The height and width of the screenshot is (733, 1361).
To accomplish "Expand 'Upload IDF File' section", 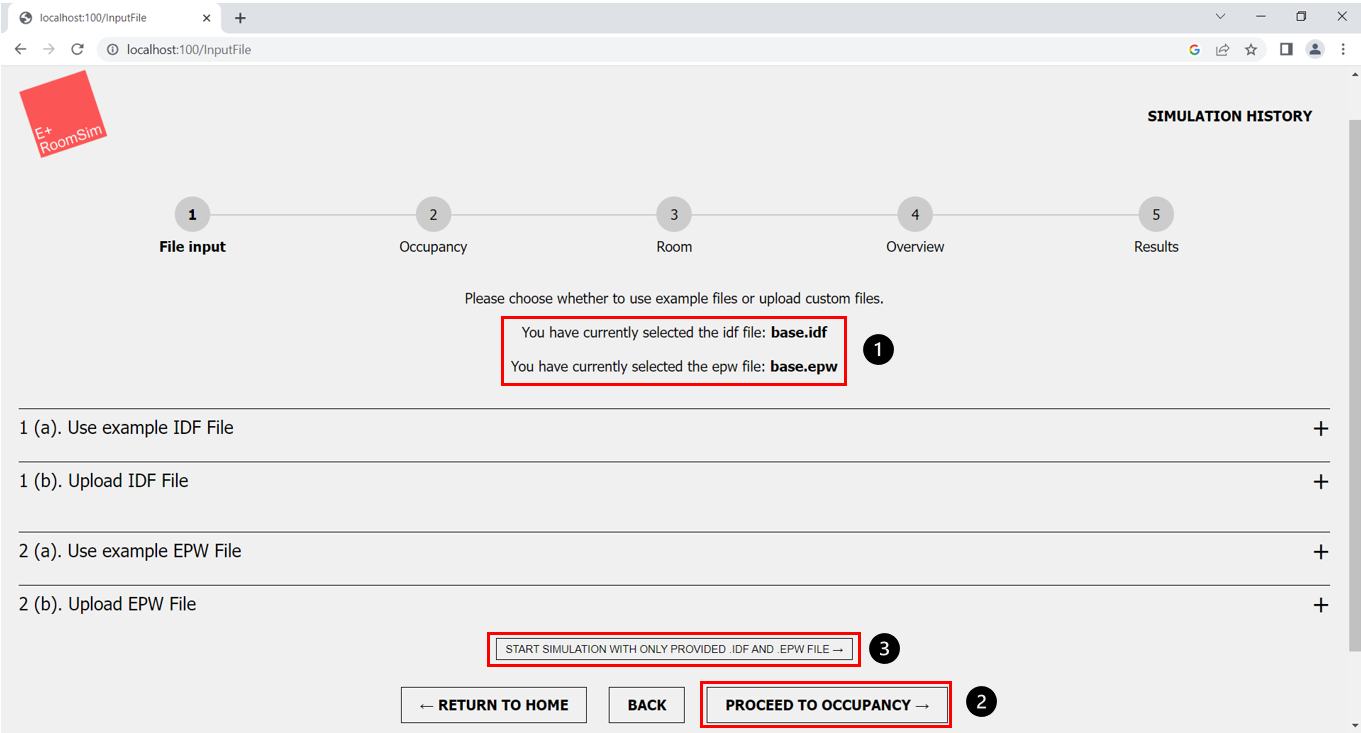I will (x=1320, y=481).
